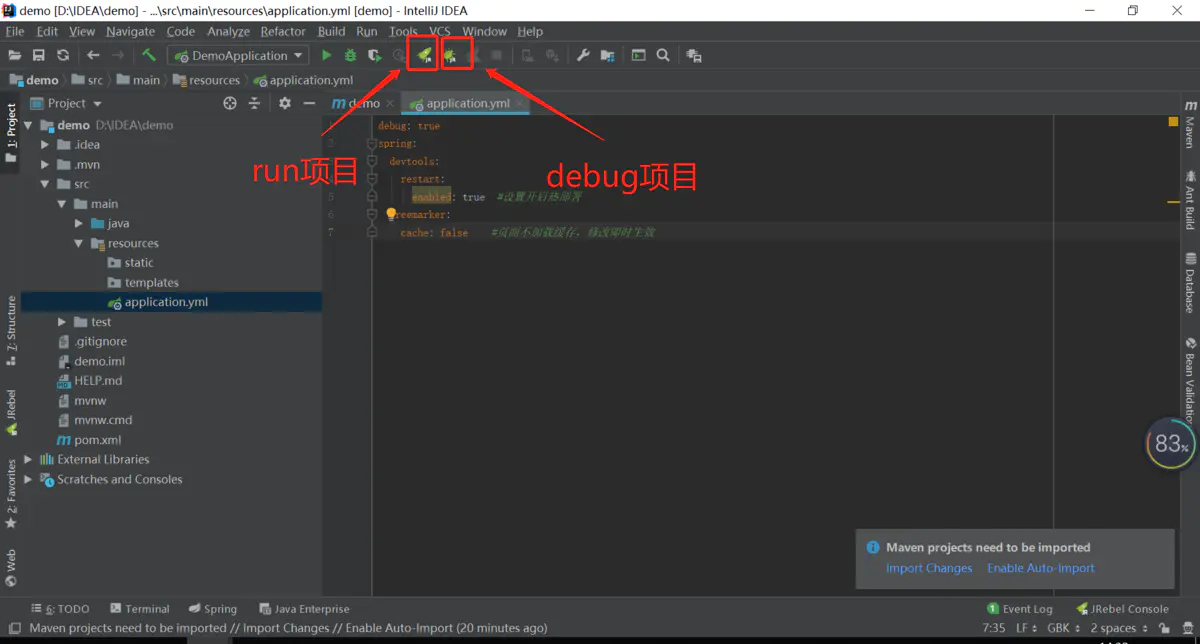
Task: Build project with the hammer icon
Action: click(x=148, y=56)
